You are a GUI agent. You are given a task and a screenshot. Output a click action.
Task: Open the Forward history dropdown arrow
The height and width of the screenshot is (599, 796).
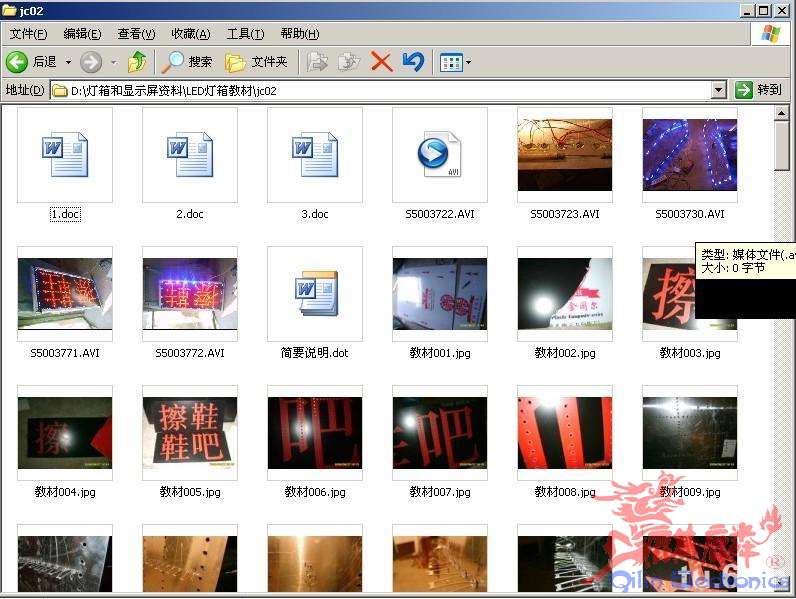coord(114,62)
